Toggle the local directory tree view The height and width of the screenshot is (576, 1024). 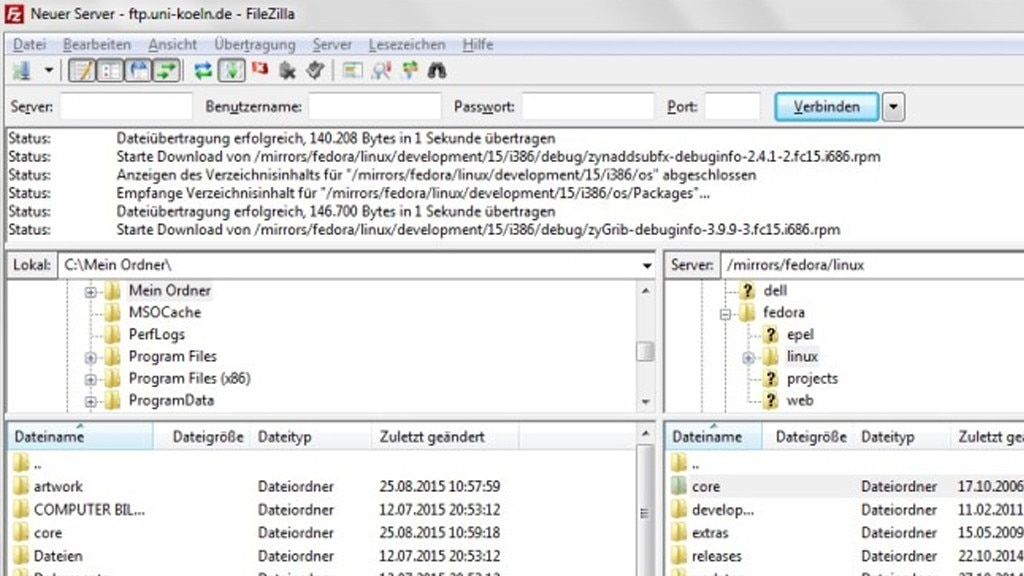coord(110,71)
